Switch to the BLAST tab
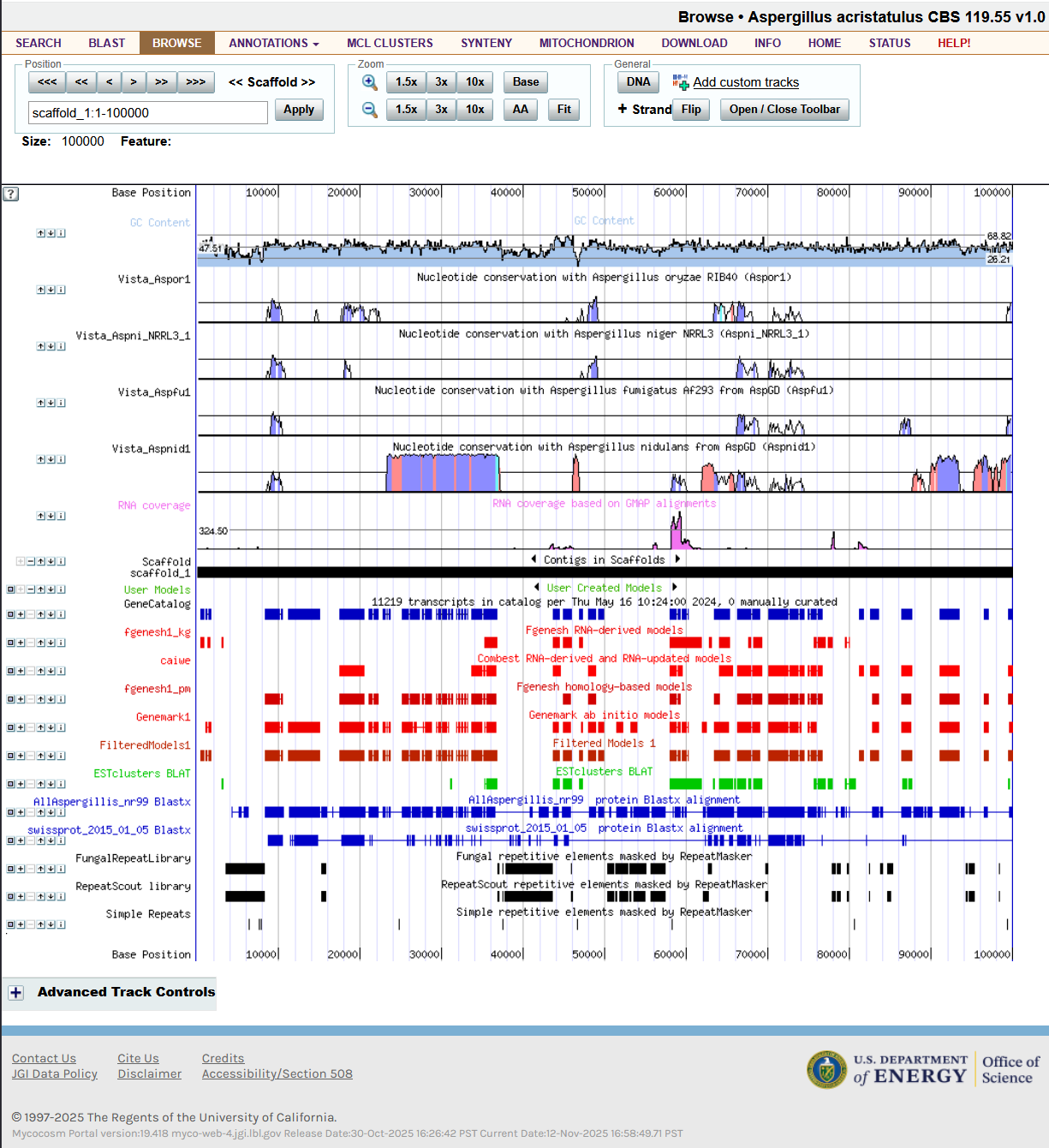1049x1148 pixels. [x=106, y=43]
